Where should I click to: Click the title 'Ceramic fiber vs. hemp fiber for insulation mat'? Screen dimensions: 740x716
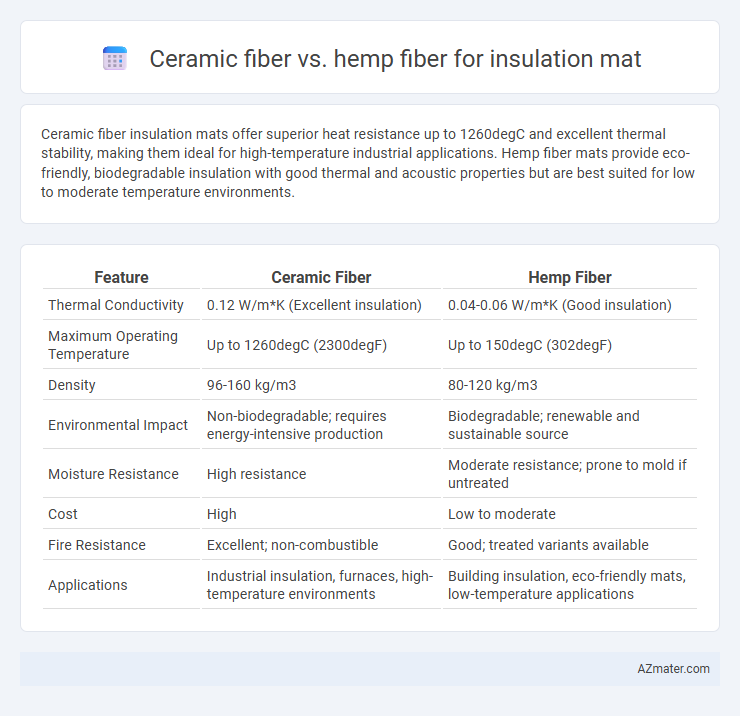(x=395, y=59)
